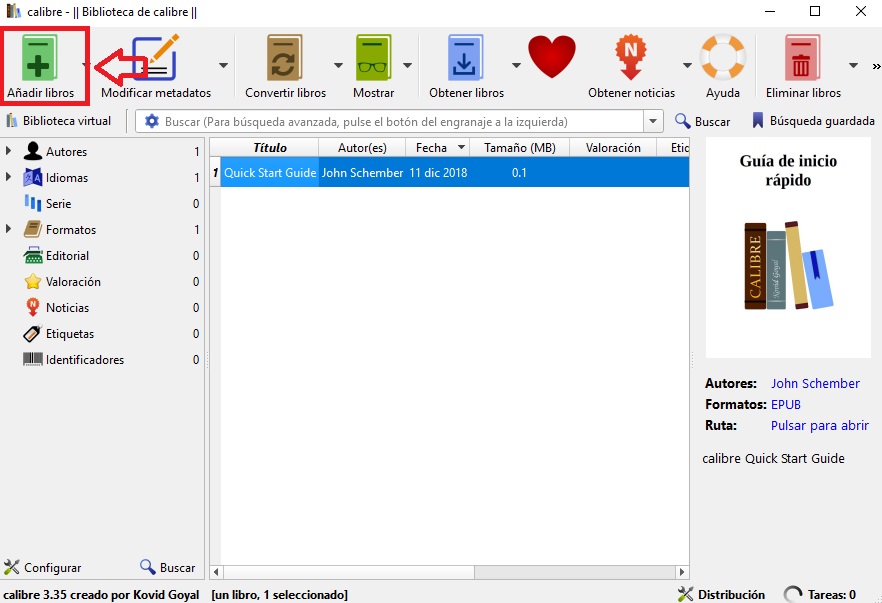Click the search gear advanced search icon
This screenshot has width=882, height=603.
tap(151, 122)
